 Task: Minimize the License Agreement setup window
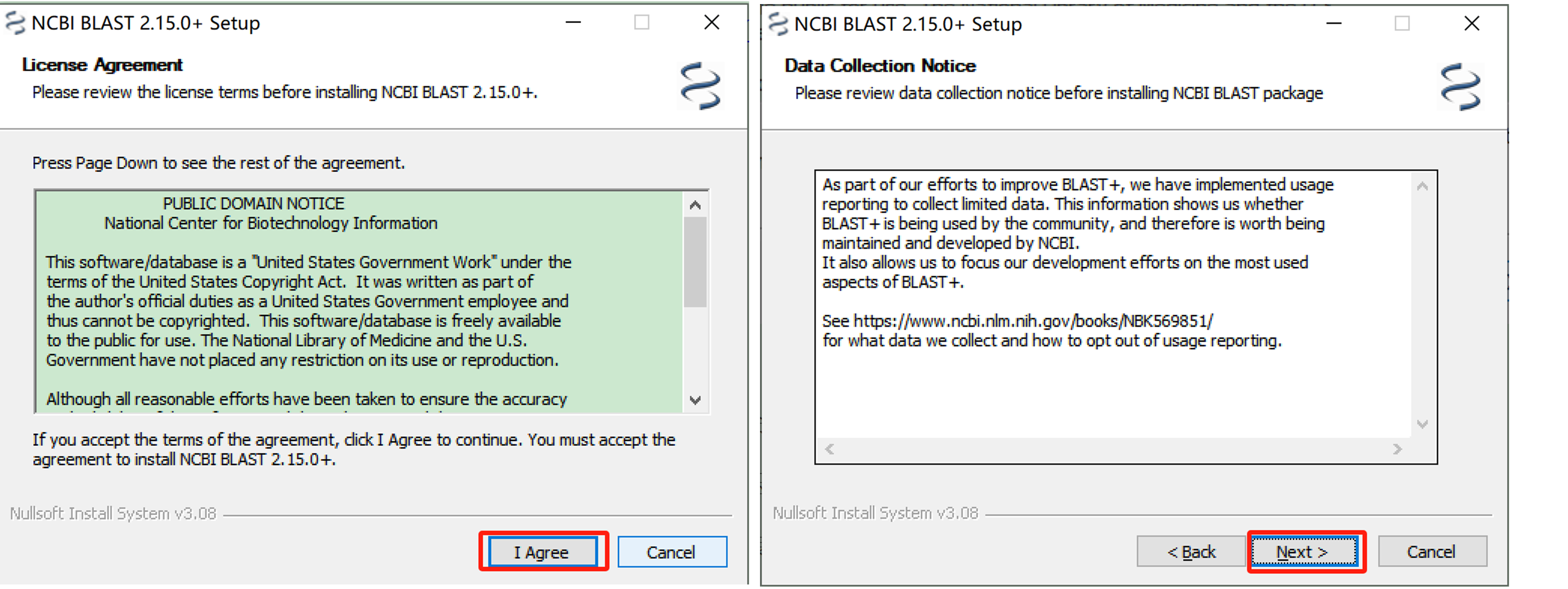573,23
